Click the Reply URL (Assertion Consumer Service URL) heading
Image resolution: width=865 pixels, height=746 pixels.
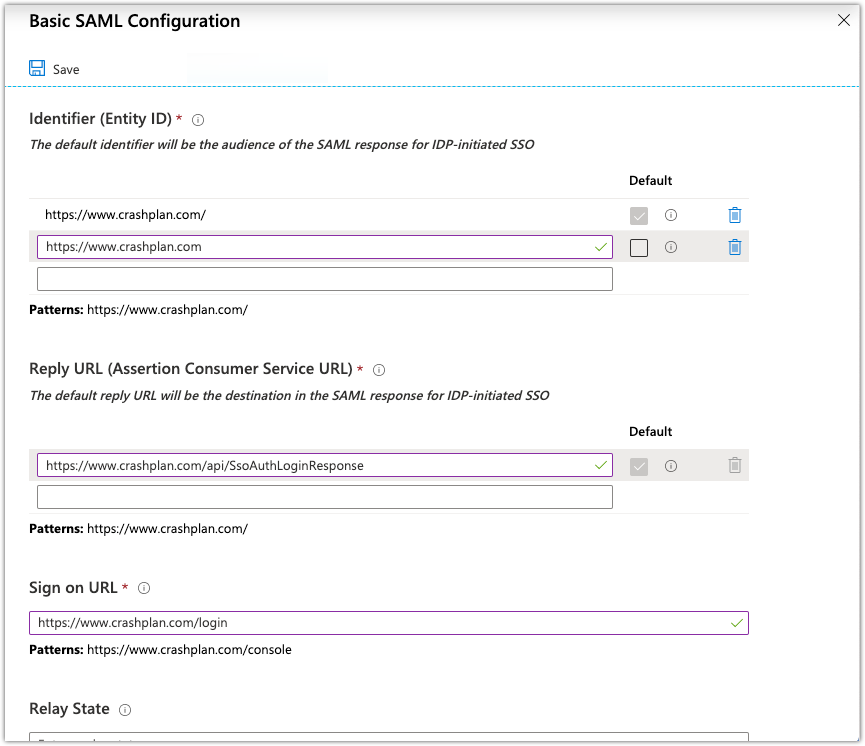[191, 369]
